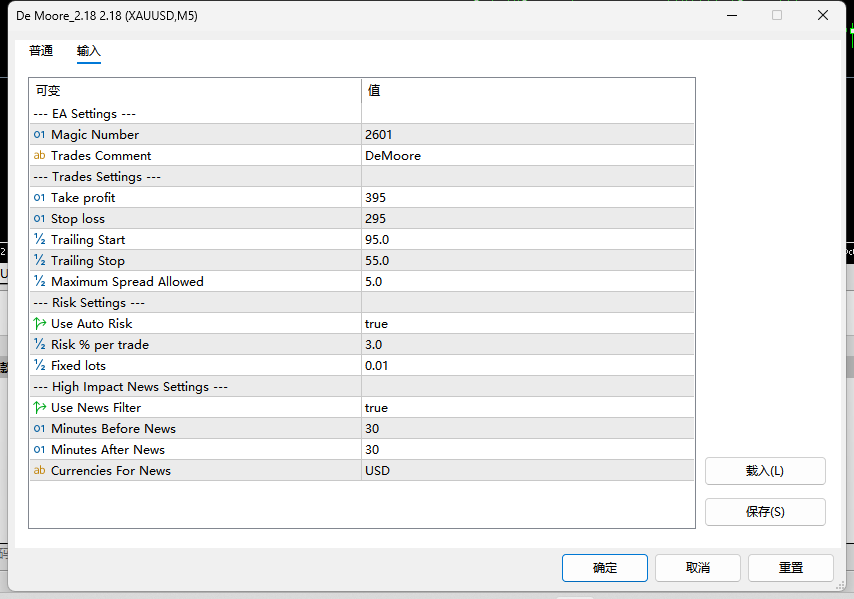
Task: Click the fraction icon beside Risk % per trade
Action: pos(39,345)
